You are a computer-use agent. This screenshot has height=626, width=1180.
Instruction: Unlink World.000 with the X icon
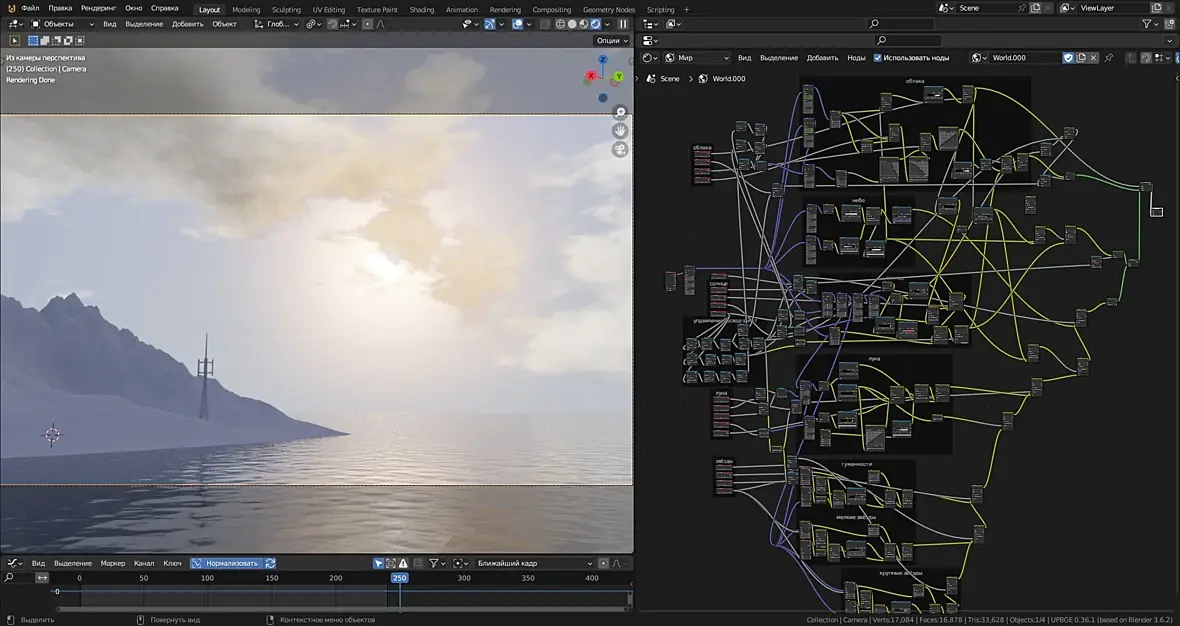click(x=1093, y=58)
